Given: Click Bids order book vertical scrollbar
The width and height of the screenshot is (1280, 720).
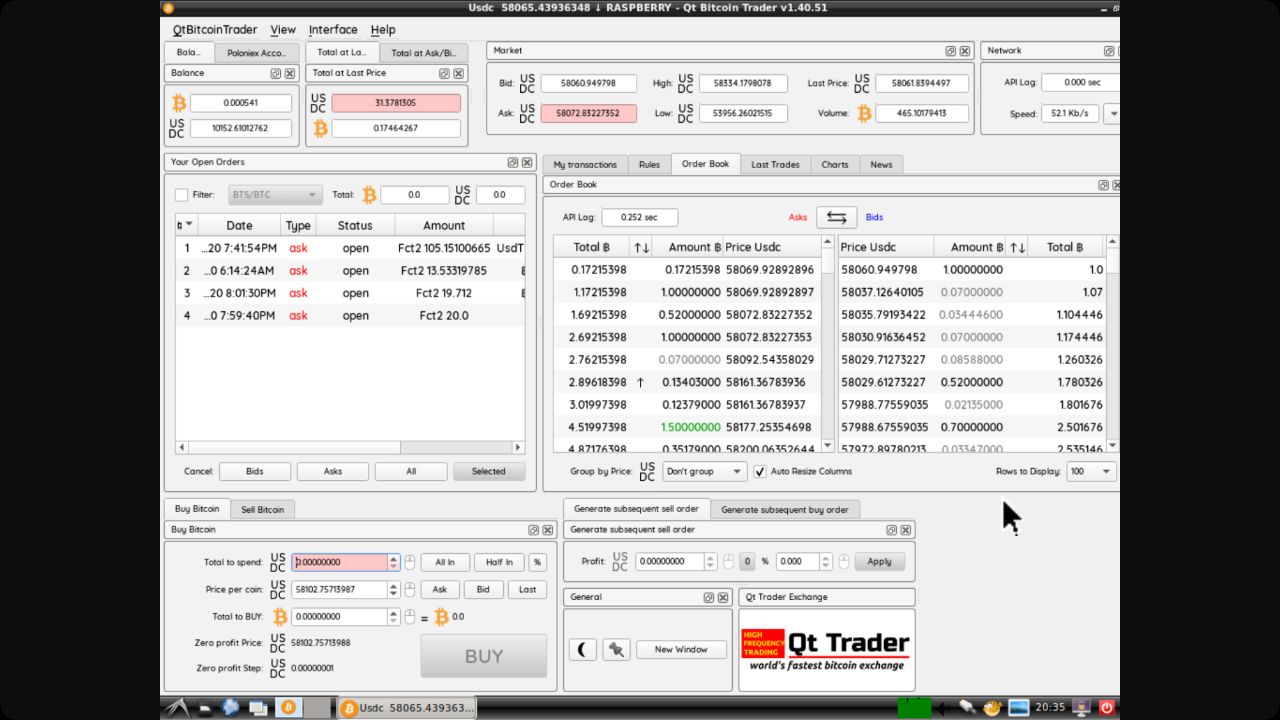Looking at the screenshot, I should point(1113,345).
